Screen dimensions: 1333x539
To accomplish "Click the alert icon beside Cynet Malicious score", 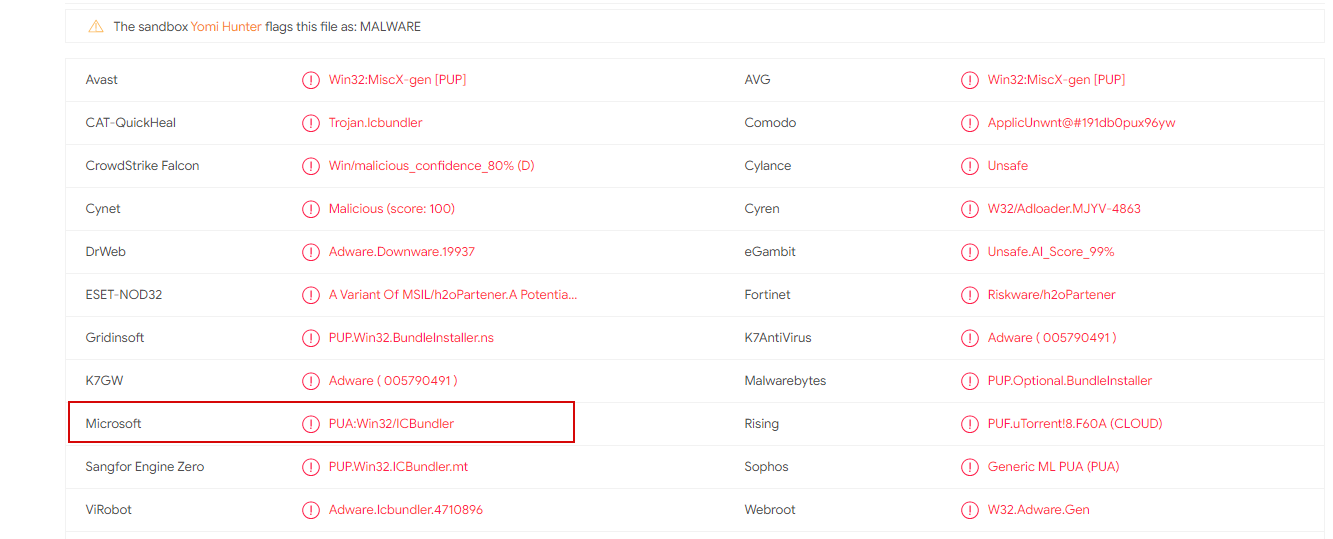I will click(x=311, y=209).
